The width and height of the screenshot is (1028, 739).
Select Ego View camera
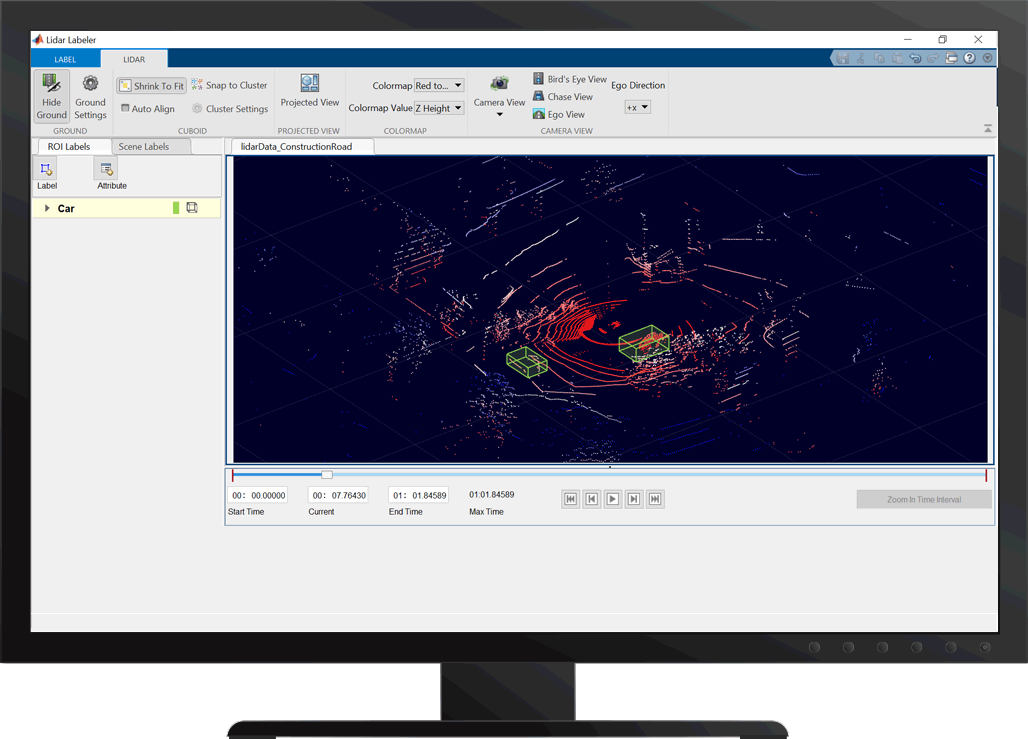pos(561,113)
